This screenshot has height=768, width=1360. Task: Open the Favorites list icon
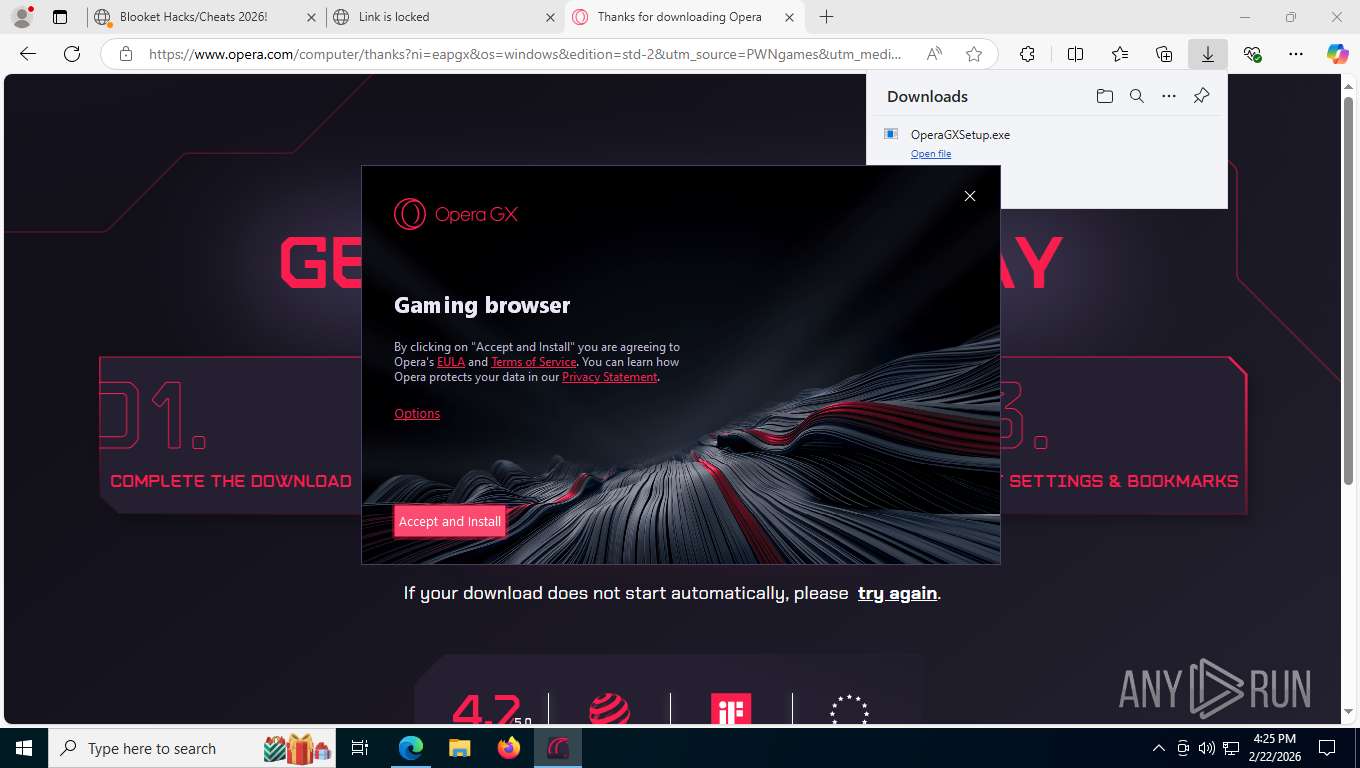pyautogui.click(x=1119, y=54)
